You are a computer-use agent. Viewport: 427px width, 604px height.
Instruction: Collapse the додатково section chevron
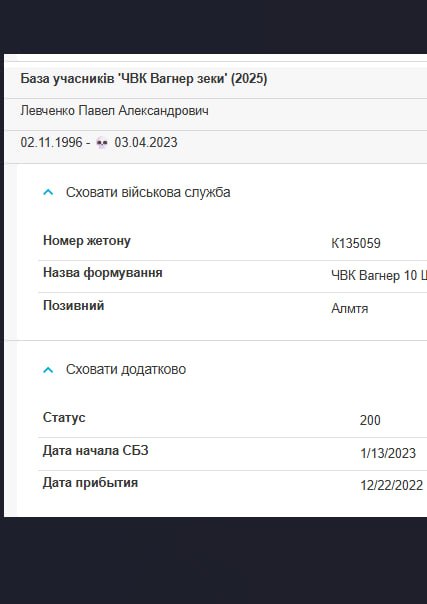48,370
